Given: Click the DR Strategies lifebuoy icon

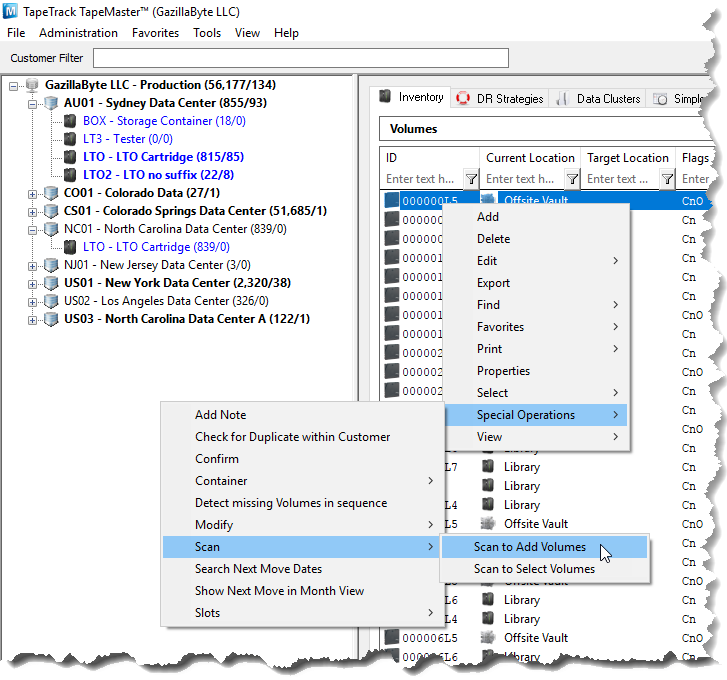Looking at the screenshot, I should pos(463,98).
